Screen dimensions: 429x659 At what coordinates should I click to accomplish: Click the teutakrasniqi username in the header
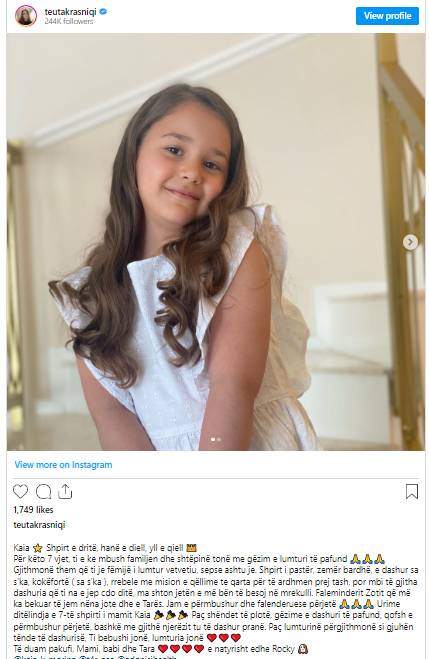[x=71, y=12]
